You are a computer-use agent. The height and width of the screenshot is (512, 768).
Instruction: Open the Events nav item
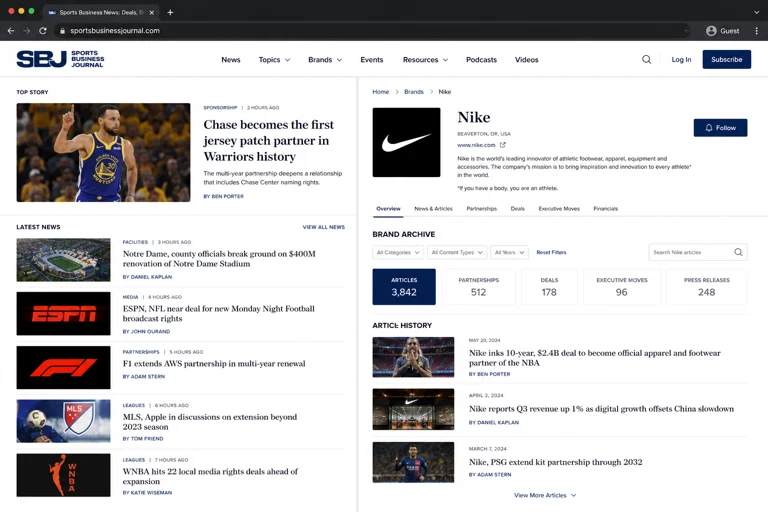(372, 60)
